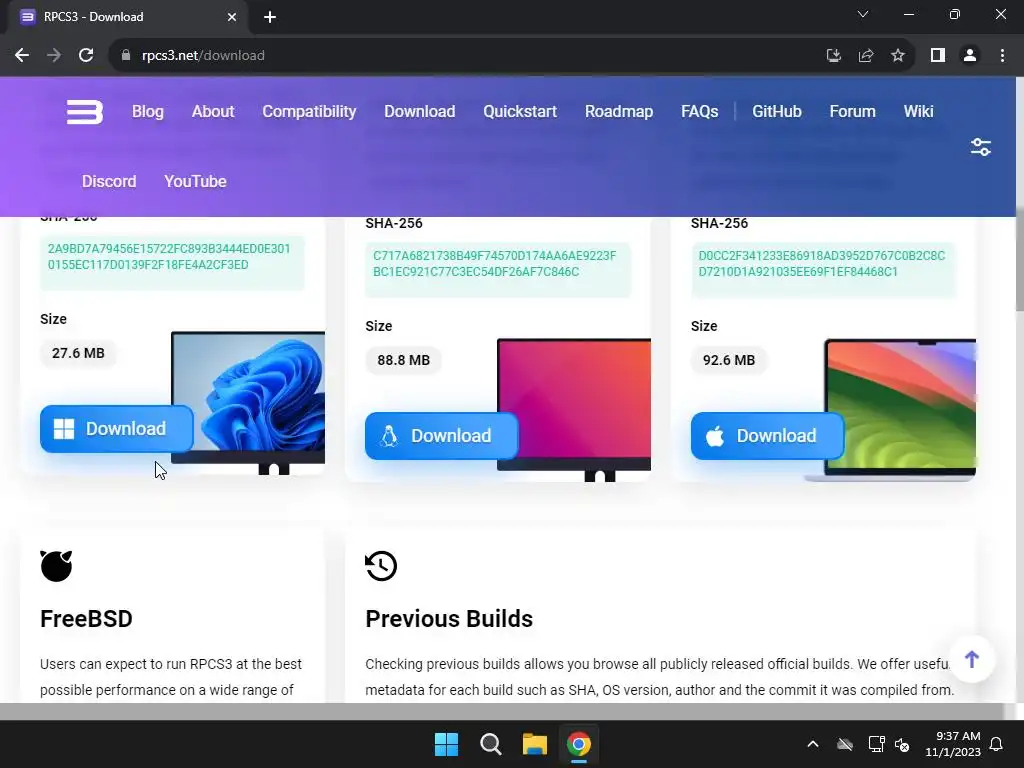
Task: Click the address bar URL rpcs3.net/download
Action: click(203, 56)
